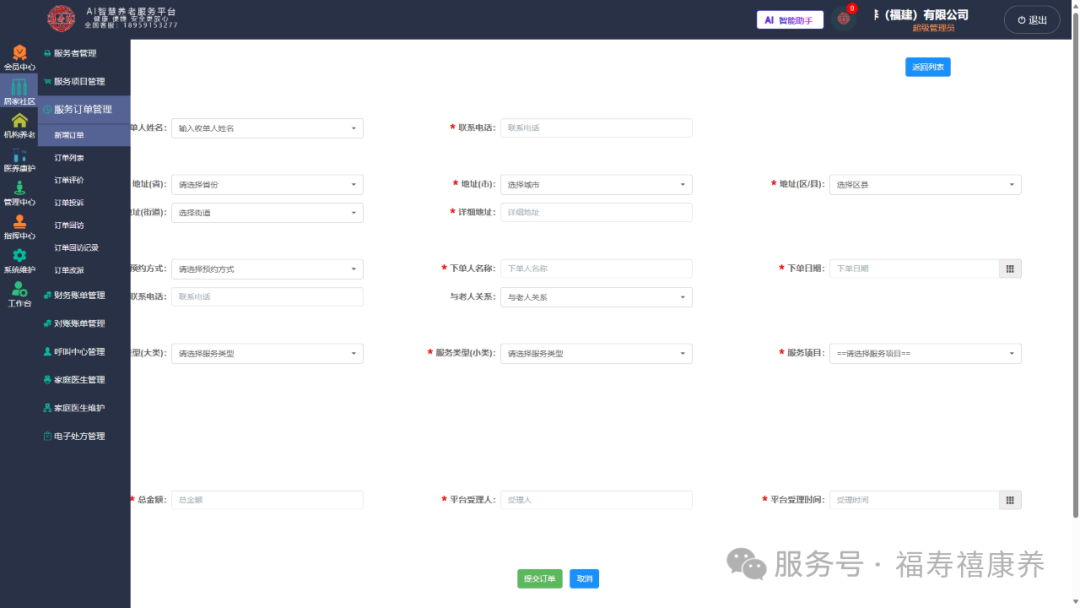Open the 选择区县 dropdown

(x=925, y=185)
